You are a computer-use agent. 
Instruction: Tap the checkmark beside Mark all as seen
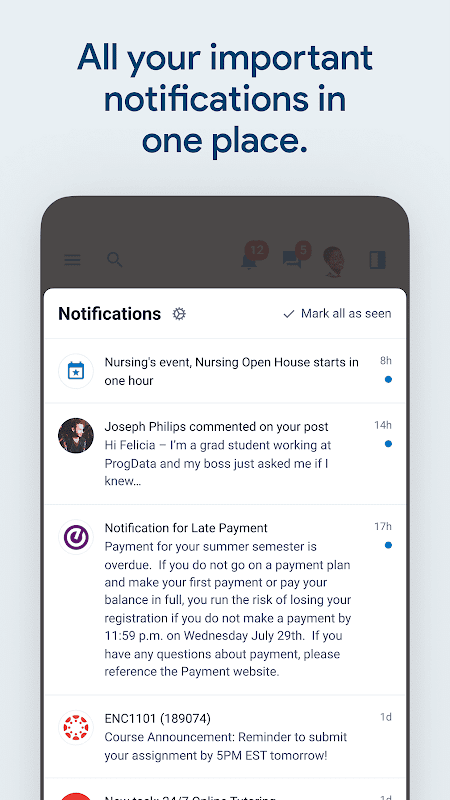point(289,314)
